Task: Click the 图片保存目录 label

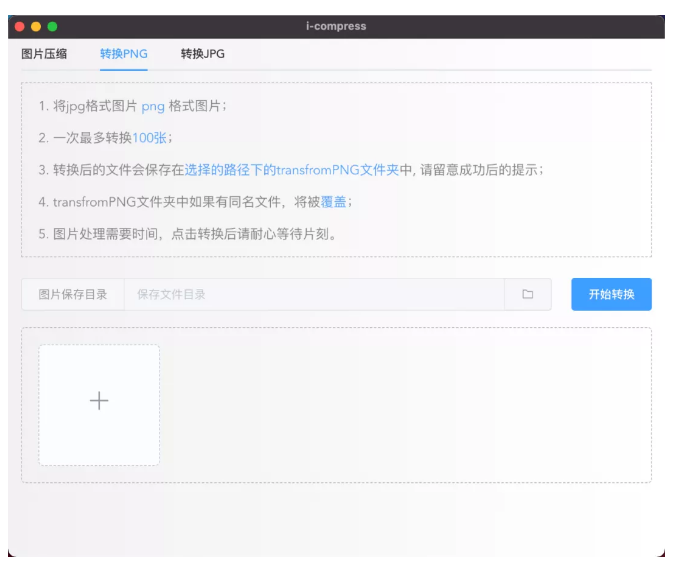Action: point(73,294)
